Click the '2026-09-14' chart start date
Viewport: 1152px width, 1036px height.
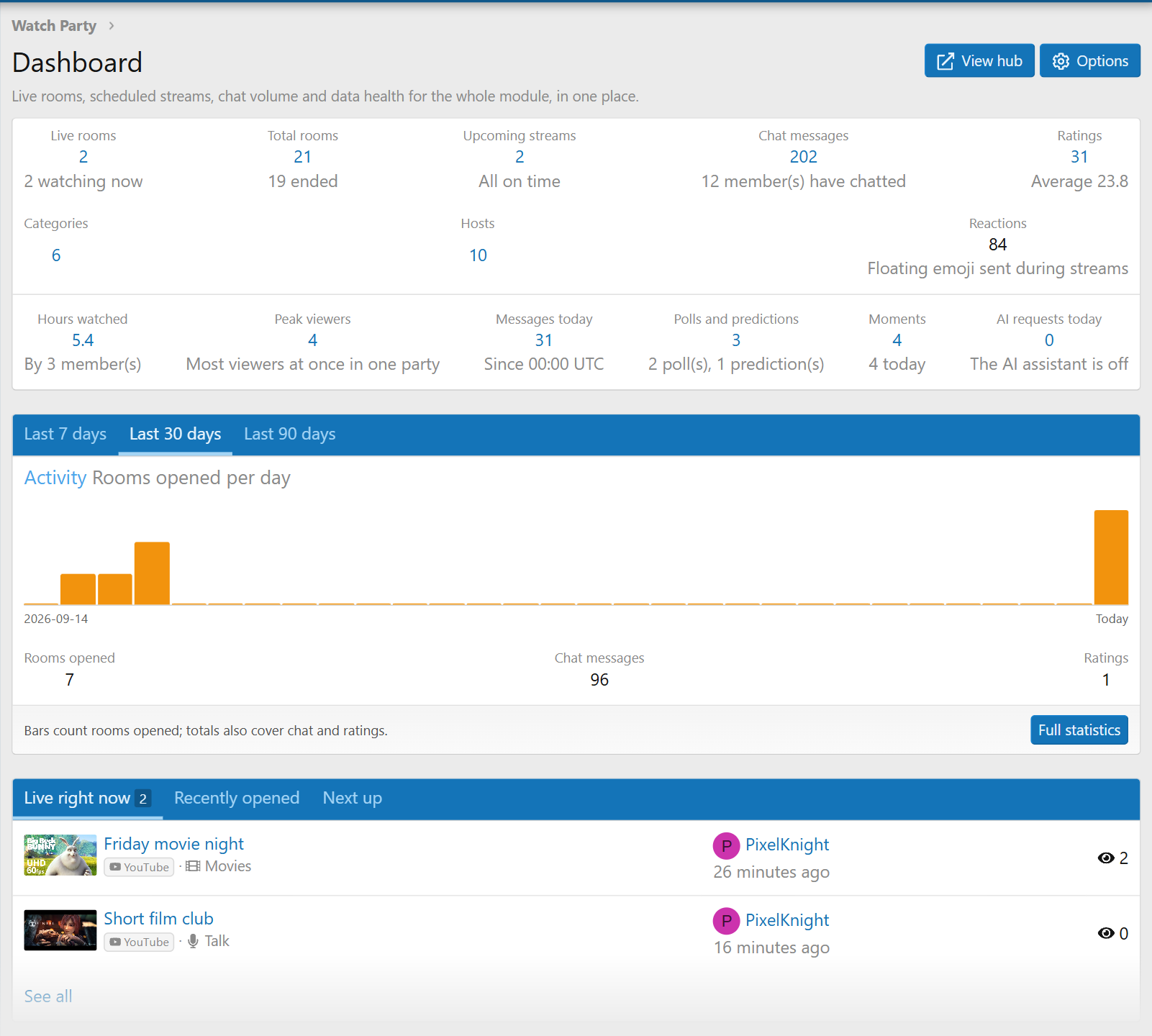[x=56, y=619]
